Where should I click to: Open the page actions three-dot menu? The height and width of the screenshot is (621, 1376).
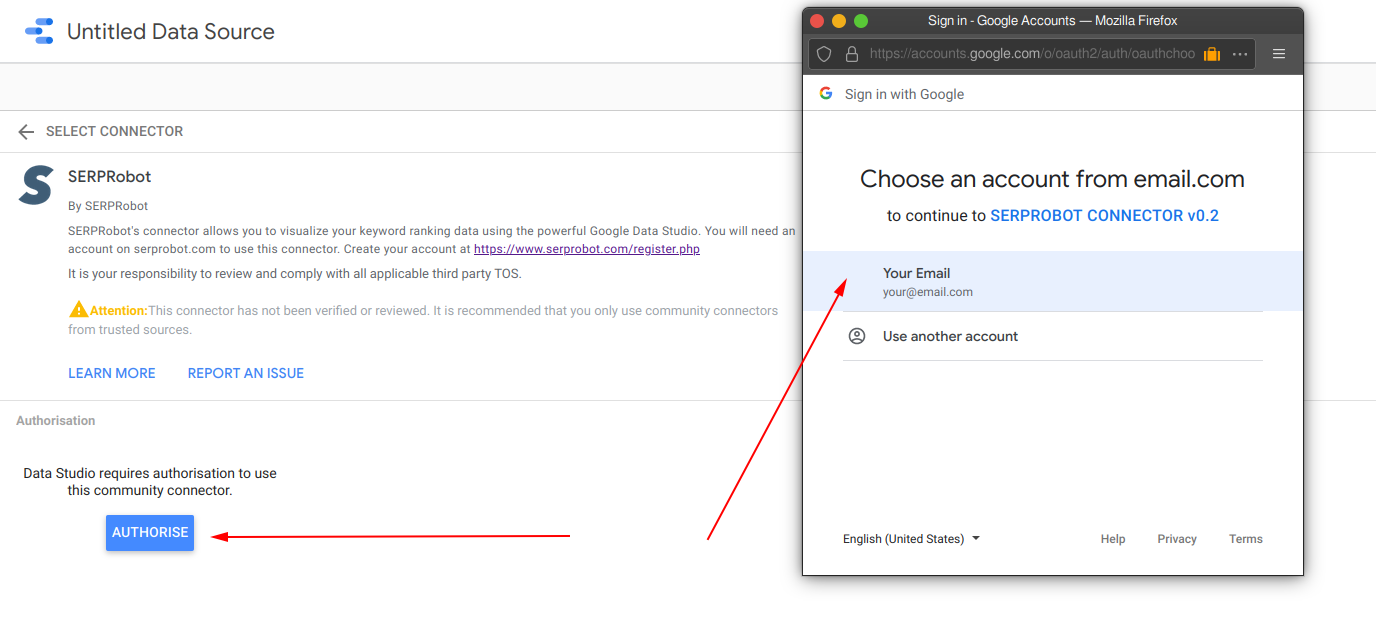(x=1240, y=54)
